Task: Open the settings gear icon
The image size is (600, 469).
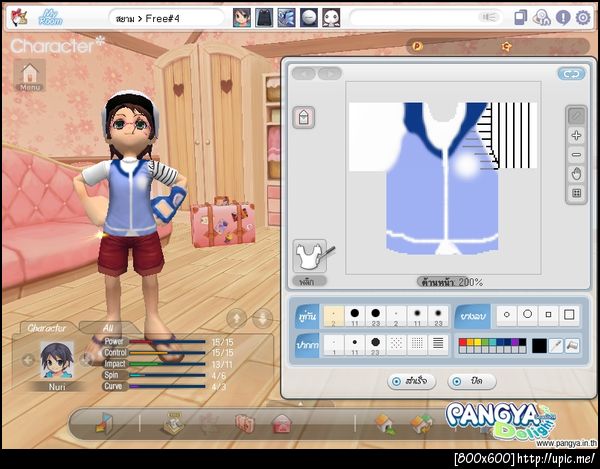Action: pyautogui.click(x=583, y=18)
